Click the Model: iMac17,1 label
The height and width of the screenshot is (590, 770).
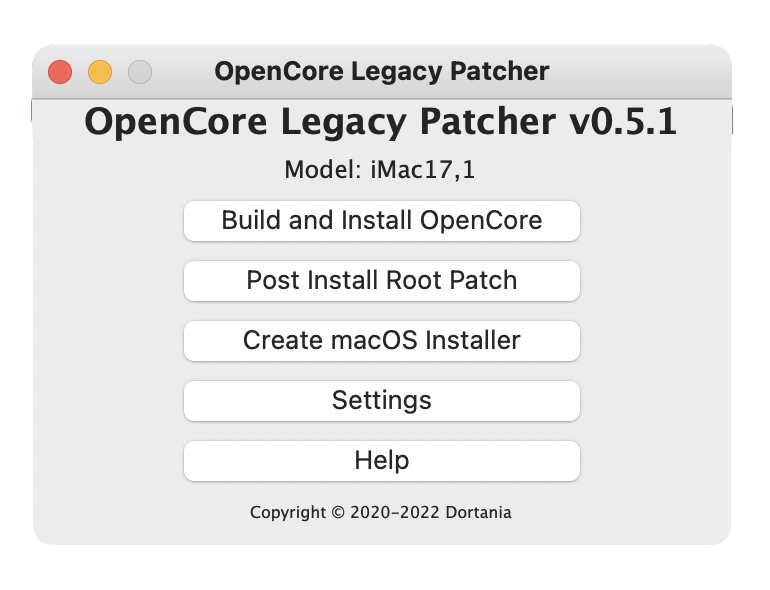380,170
